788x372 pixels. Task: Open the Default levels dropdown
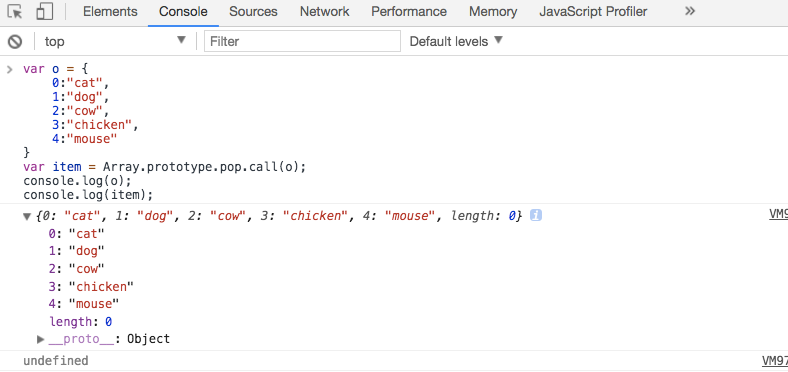[x=456, y=41]
